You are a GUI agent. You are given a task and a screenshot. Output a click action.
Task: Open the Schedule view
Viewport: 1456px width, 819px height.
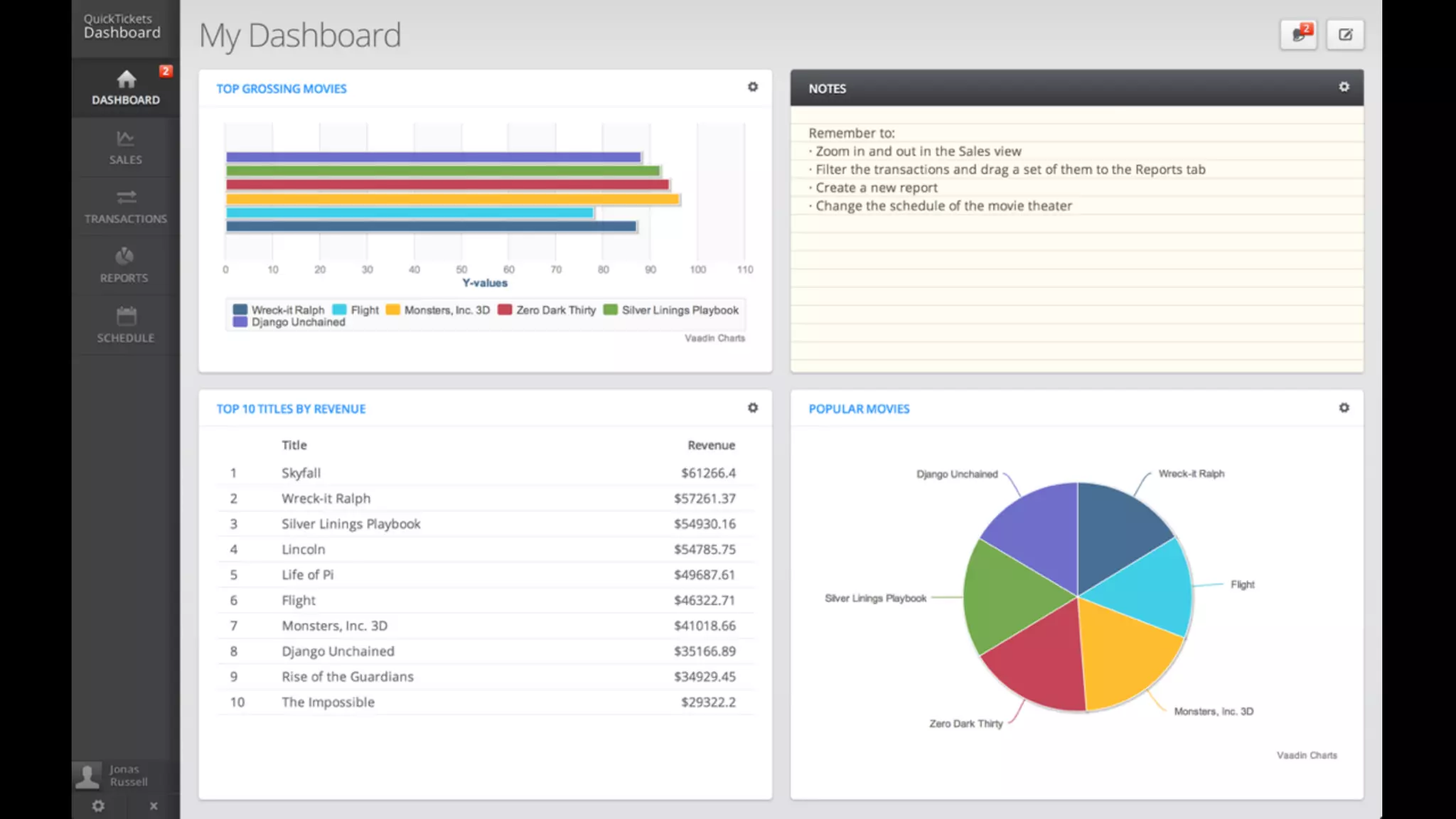point(125,325)
